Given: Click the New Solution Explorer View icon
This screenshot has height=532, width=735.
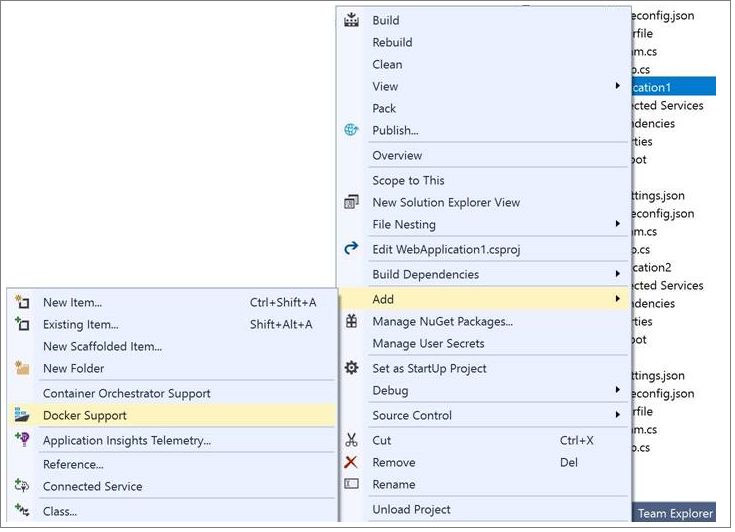Looking at the screenshot, I should point(351,202).
